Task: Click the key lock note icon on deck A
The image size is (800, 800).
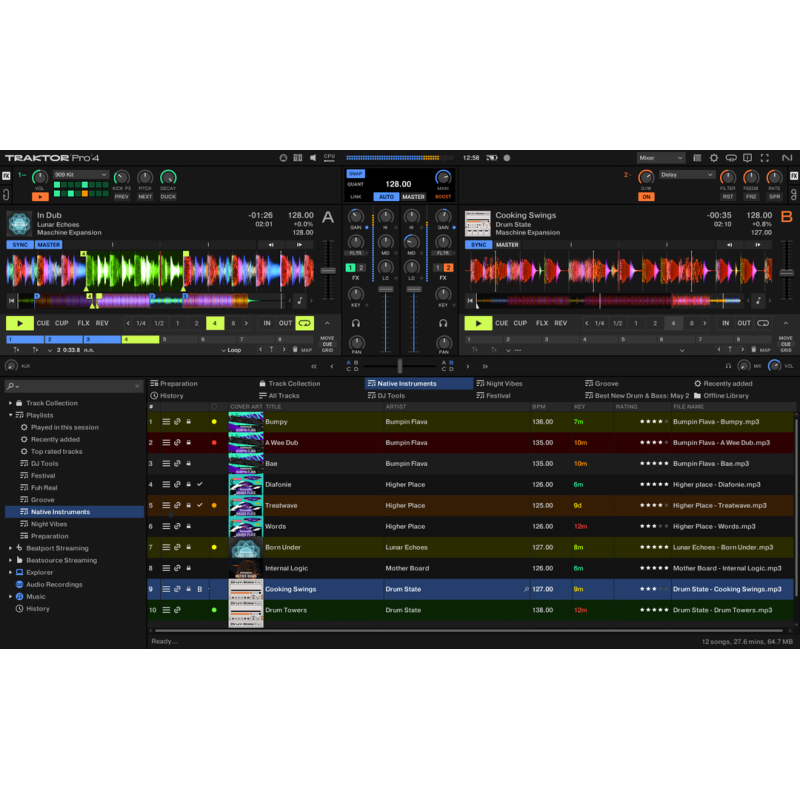Action: [300, 301]
